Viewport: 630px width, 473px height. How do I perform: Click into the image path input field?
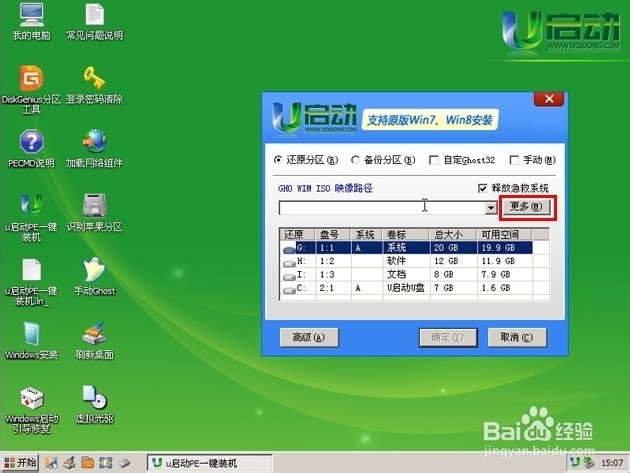pyautogui.click(x=382, y=208)
